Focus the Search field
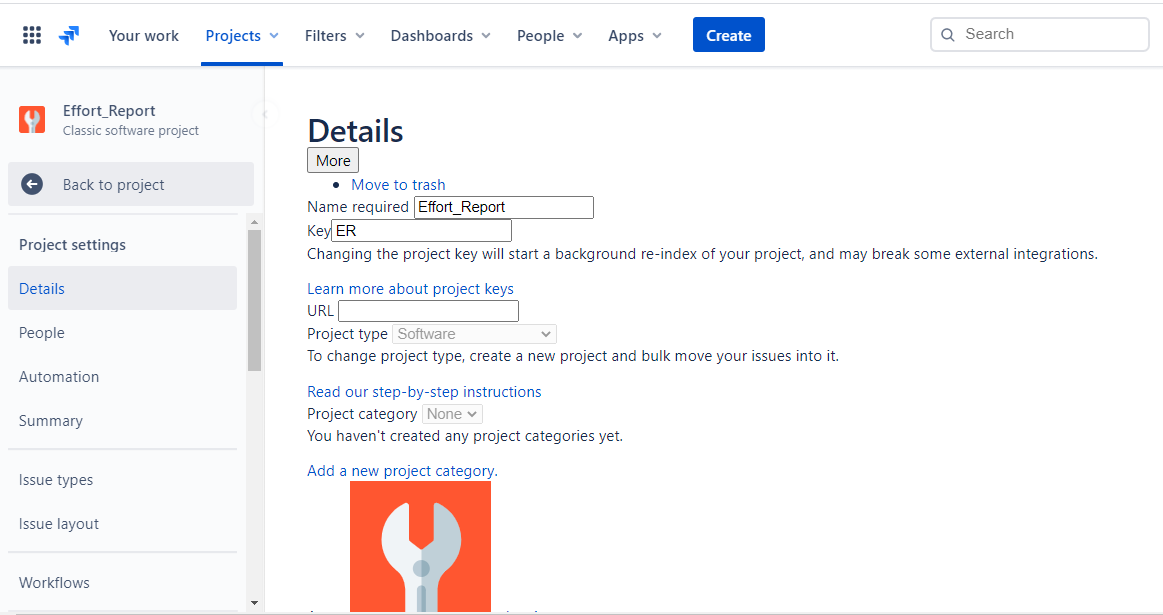Screen dimensions: 1163x615 (1039, 34)
